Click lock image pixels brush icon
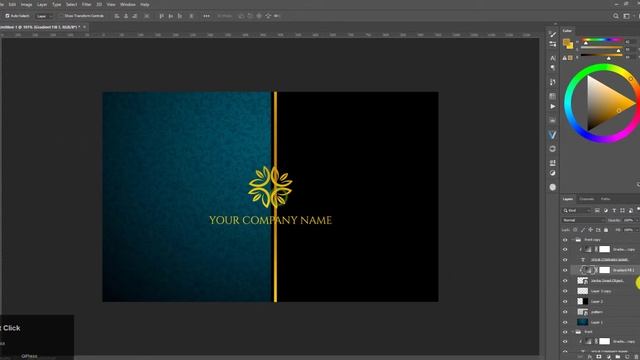This screenshot has height=360, width=640. coord(583,230)
